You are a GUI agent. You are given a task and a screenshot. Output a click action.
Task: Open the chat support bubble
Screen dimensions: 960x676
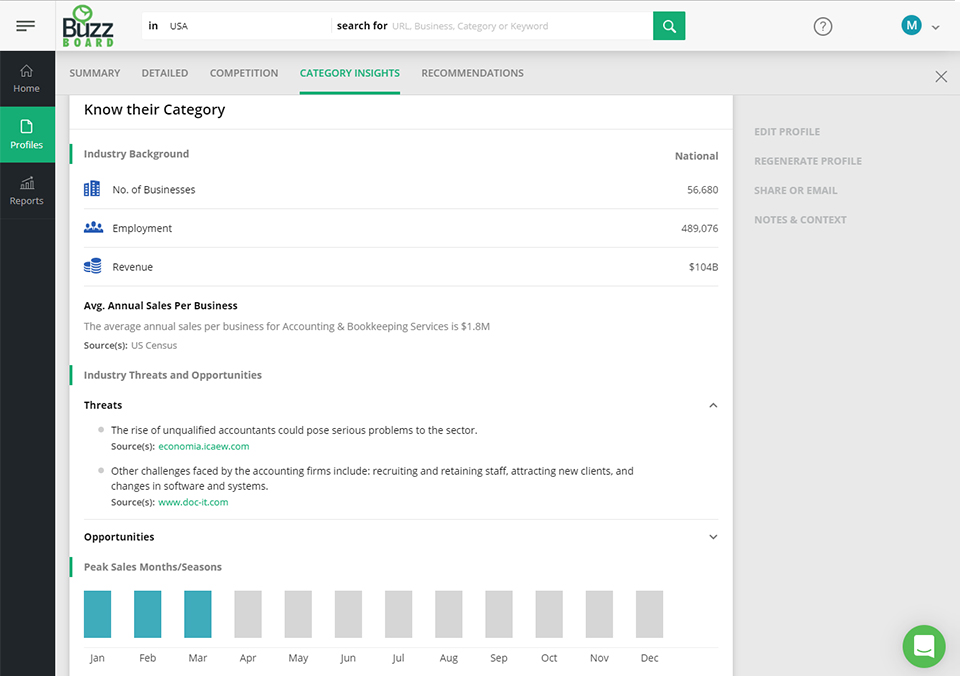(x=923, y=646)
